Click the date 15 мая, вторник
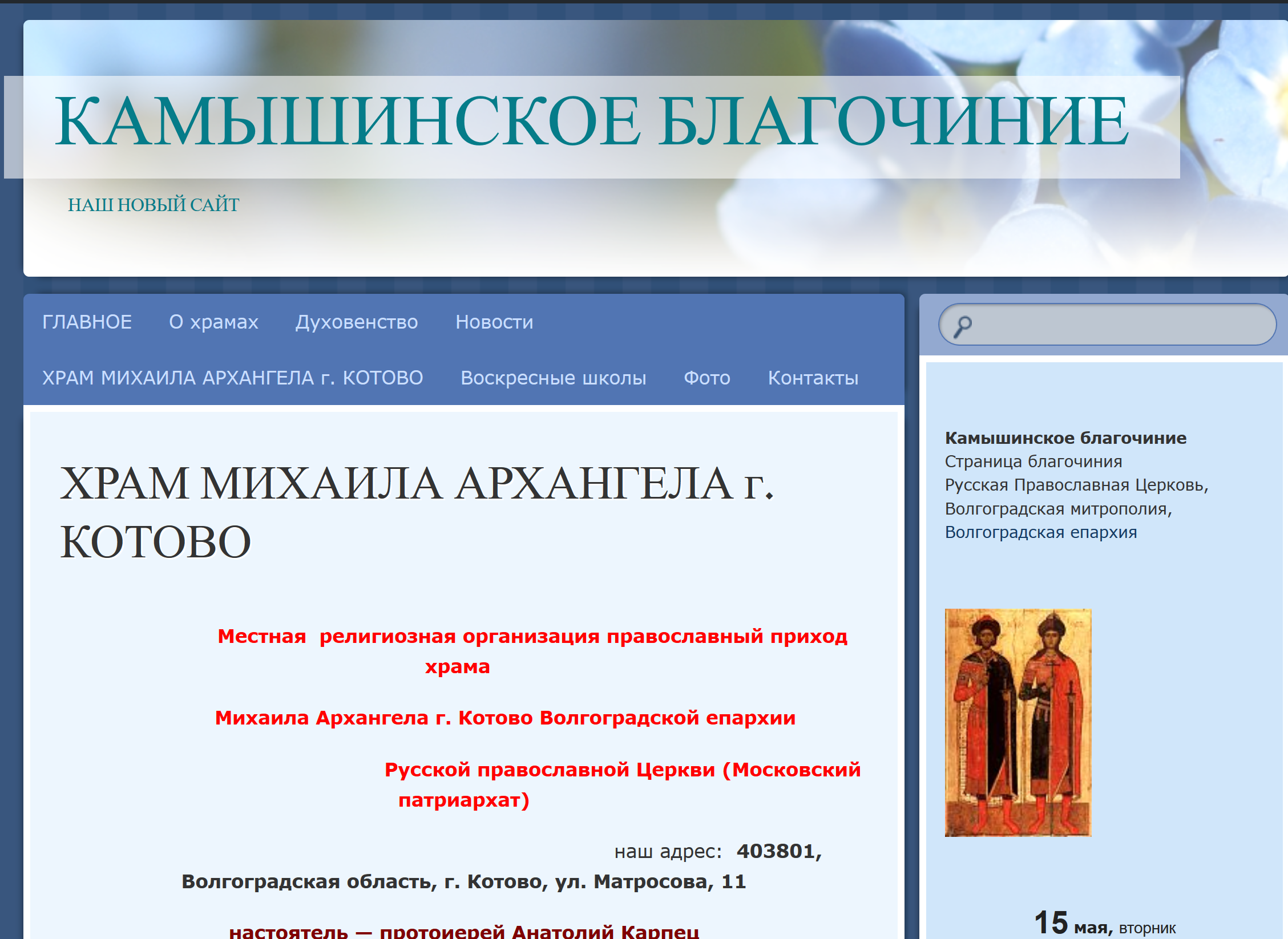 click(1105, 924)
